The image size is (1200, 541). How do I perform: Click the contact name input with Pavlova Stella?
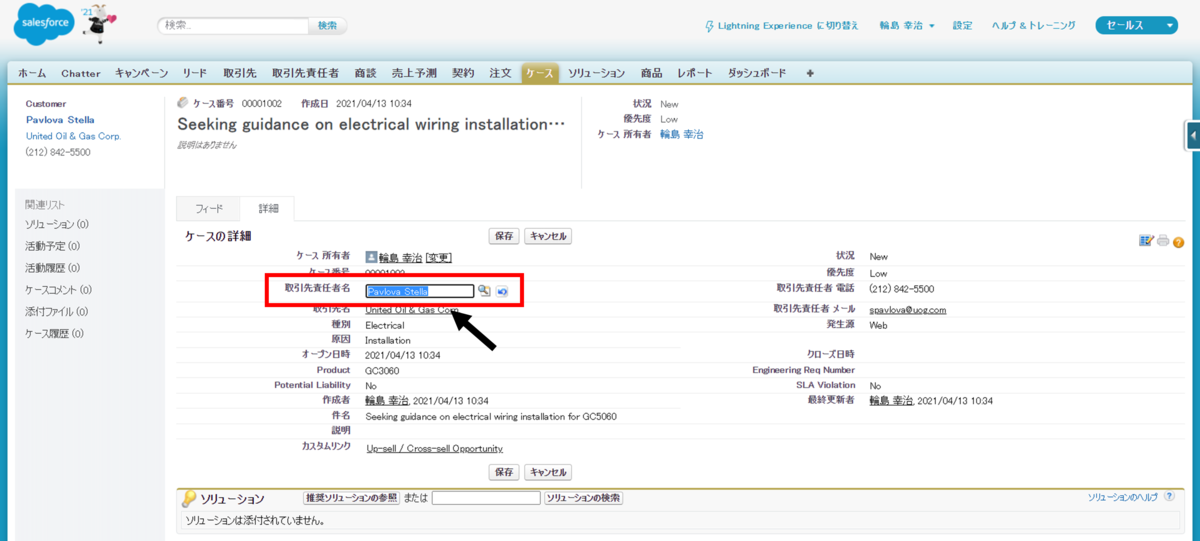(420, 291)
